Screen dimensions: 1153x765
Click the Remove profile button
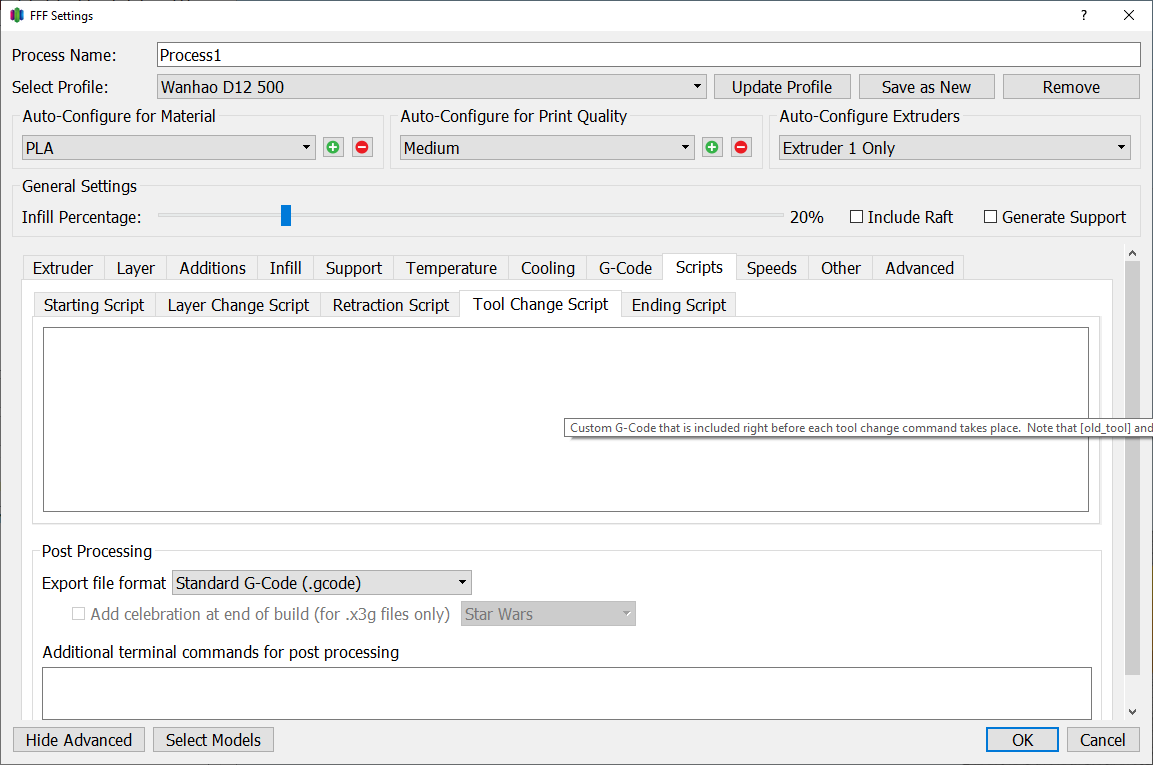click(1071, 87)
